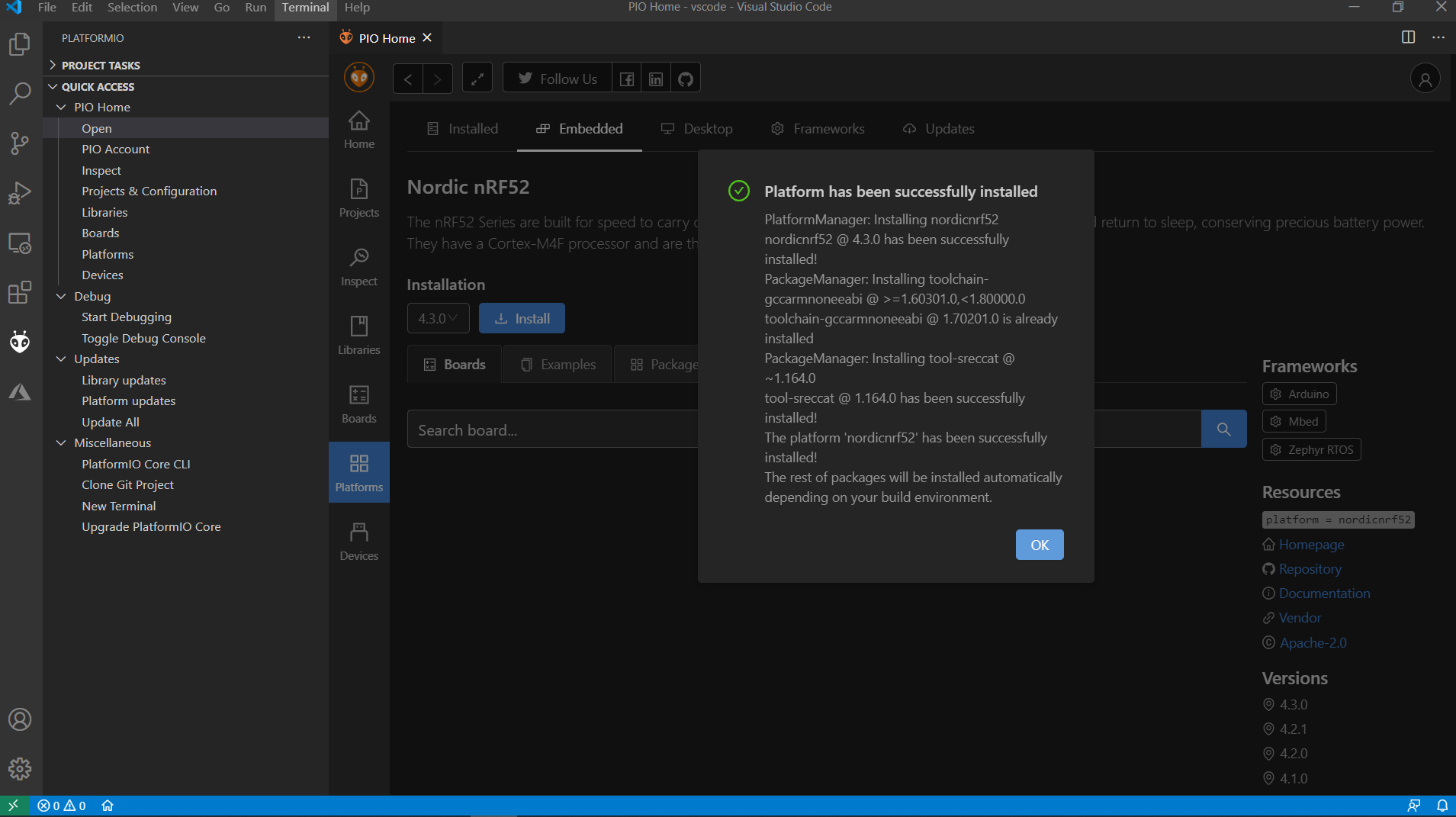Open the Documentation resource link

(x=1324, y=593)
